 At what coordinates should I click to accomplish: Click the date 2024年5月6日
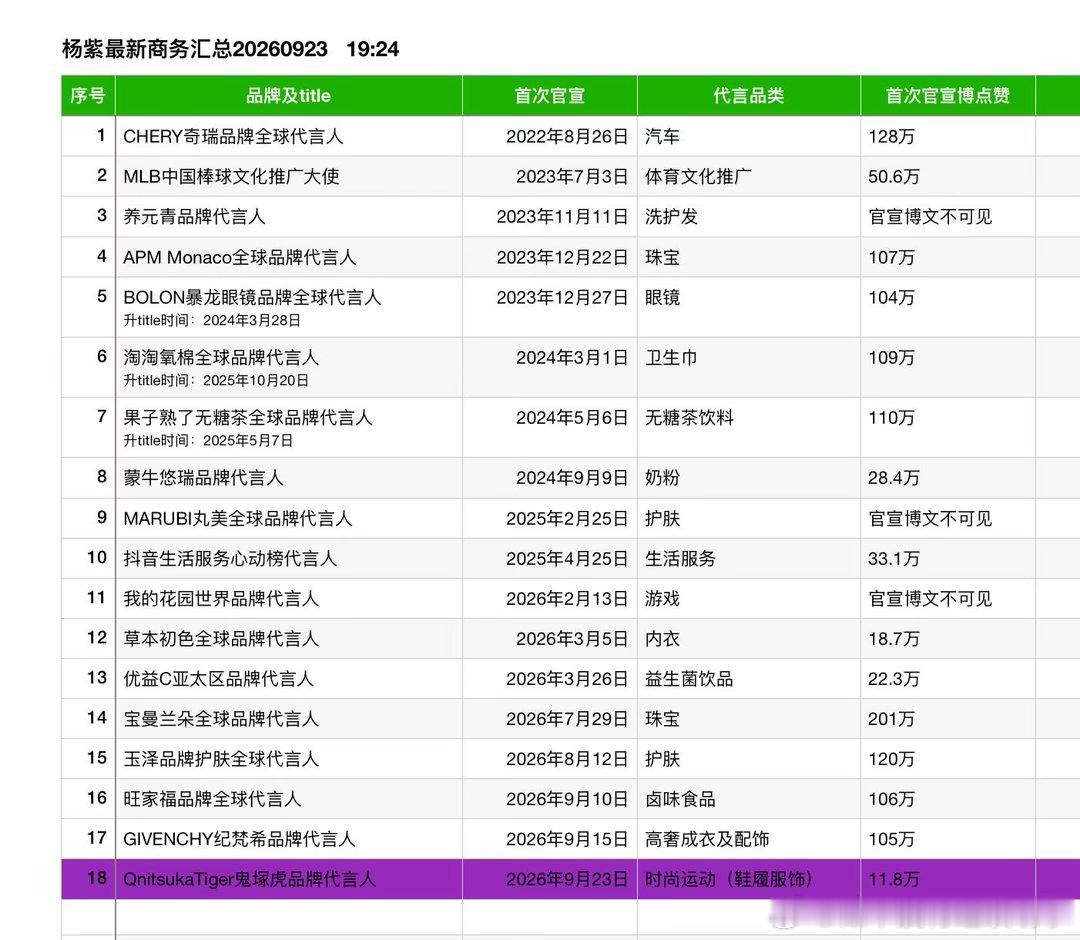click(x=572, y=417)
